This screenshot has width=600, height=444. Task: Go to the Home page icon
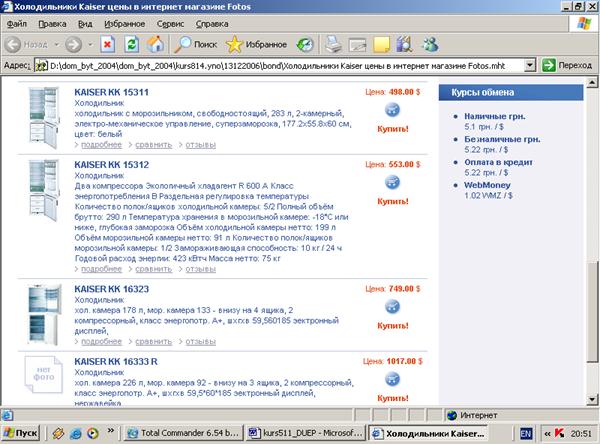pos(155,44)
